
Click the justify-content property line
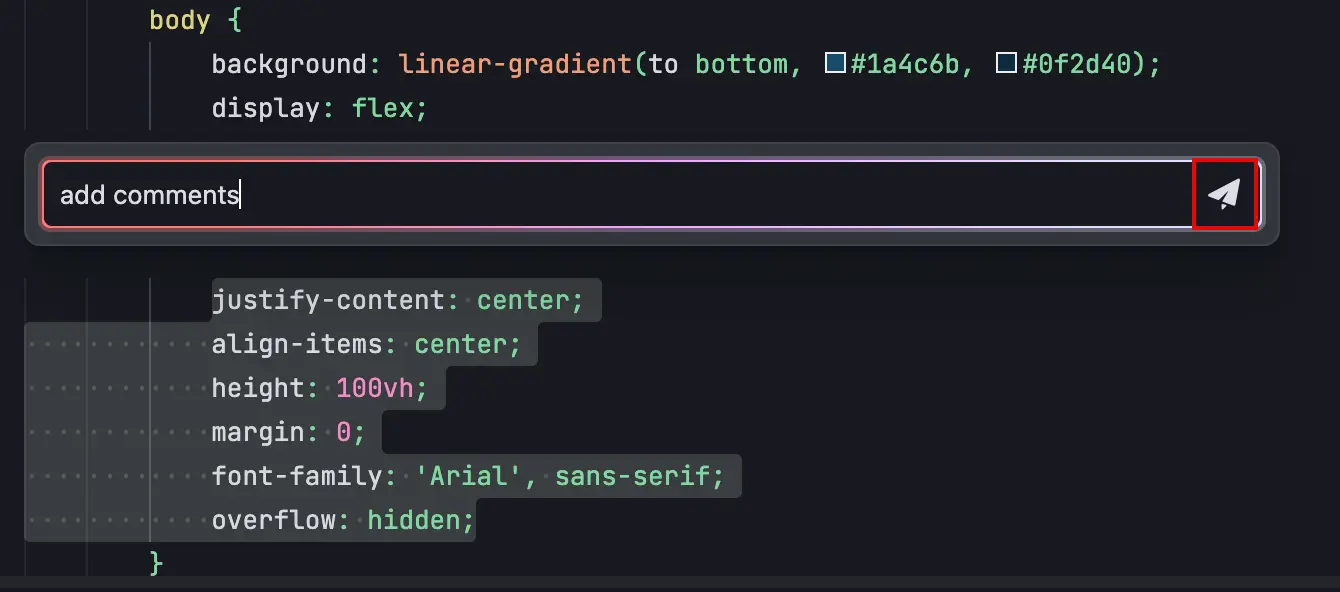pos(397,300)
